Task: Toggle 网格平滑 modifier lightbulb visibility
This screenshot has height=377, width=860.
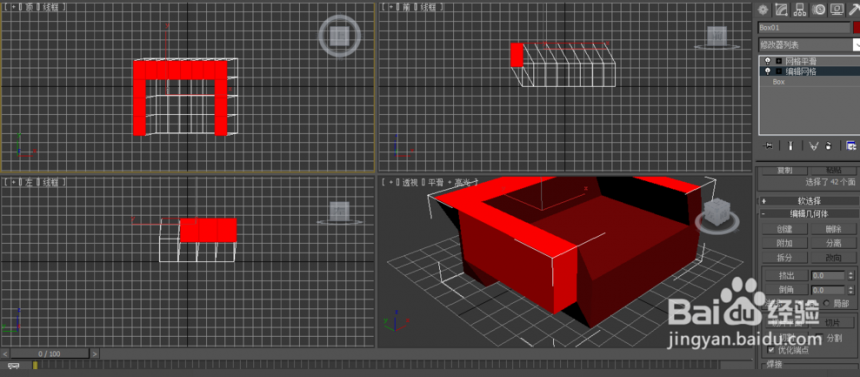Action: point(767,61)
